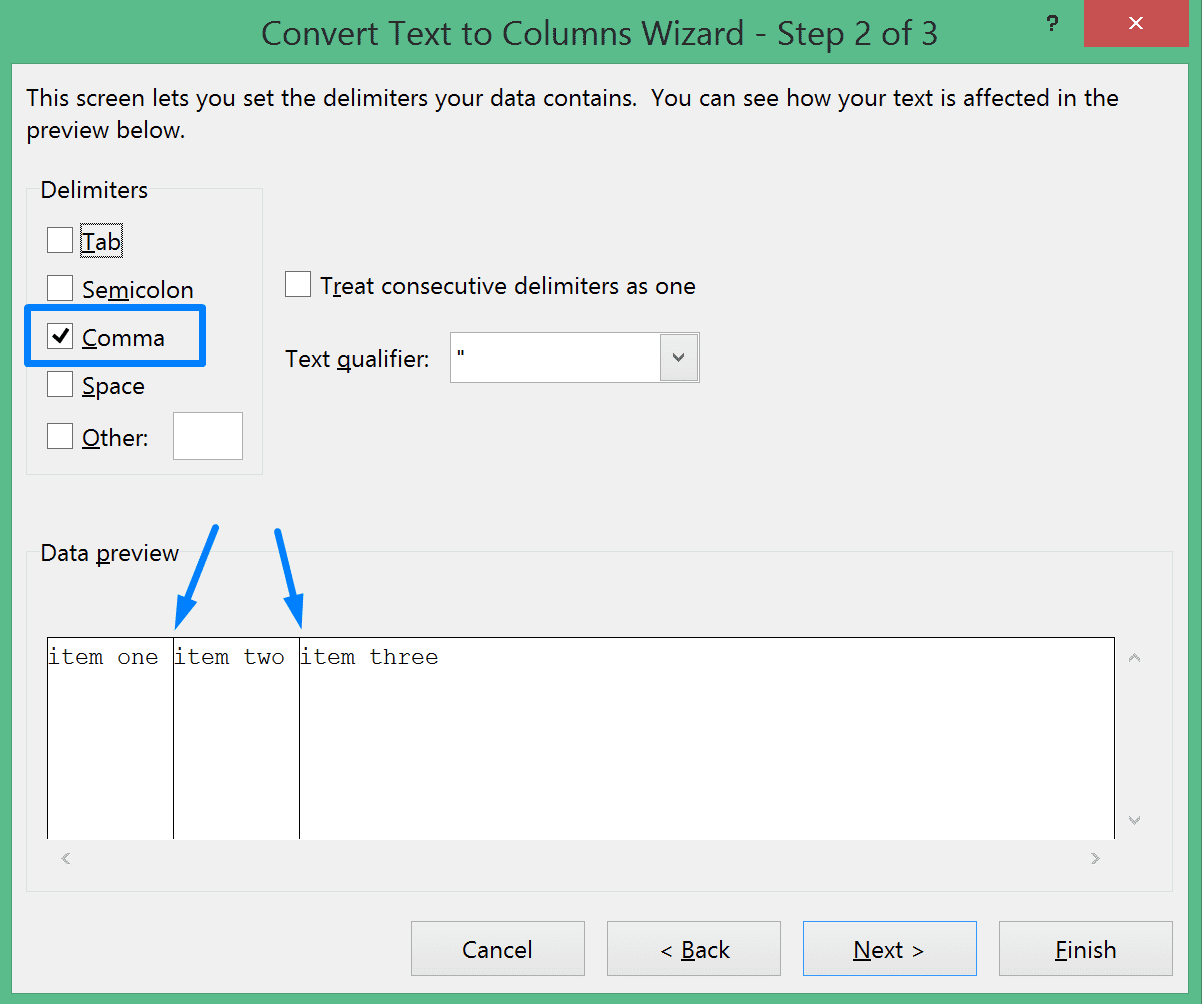This screenshot has width=1202, height=1004.
Task: Advance to step 3 with Next
Action: point(889,948)
